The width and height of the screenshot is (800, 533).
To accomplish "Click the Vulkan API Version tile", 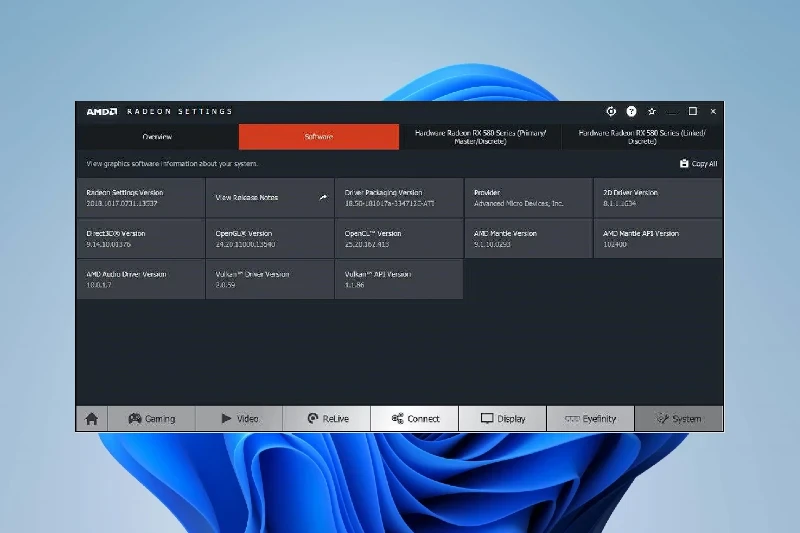I will [399, 279].
